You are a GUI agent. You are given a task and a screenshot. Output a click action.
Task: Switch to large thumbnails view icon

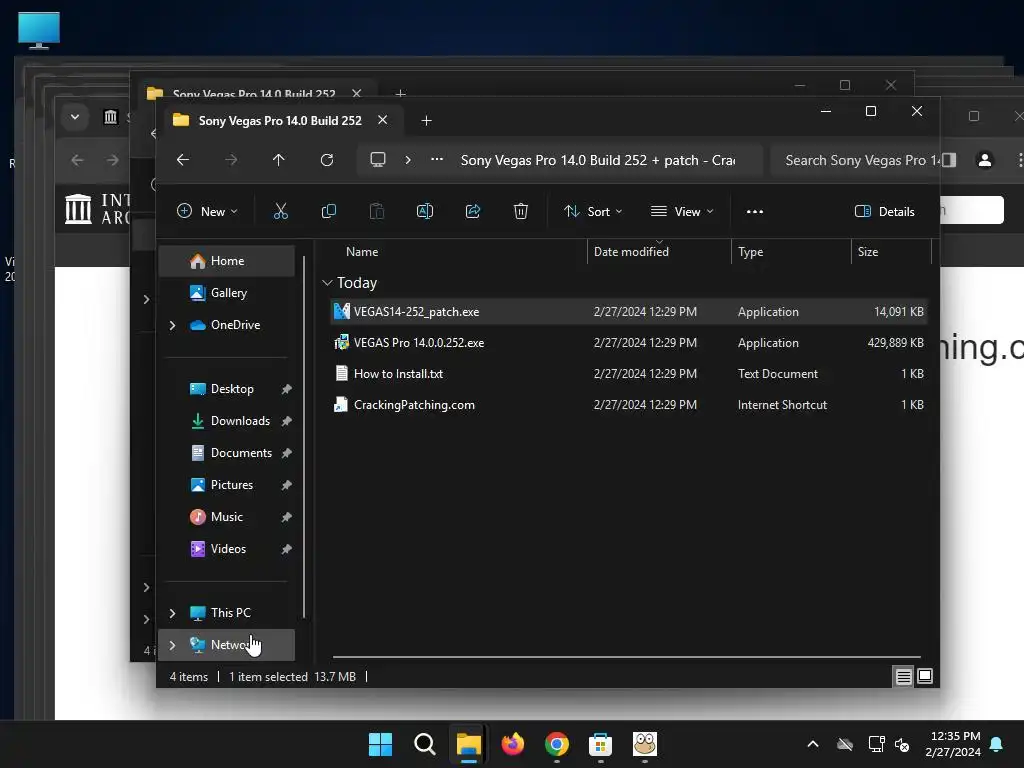[x=925, y=677]
